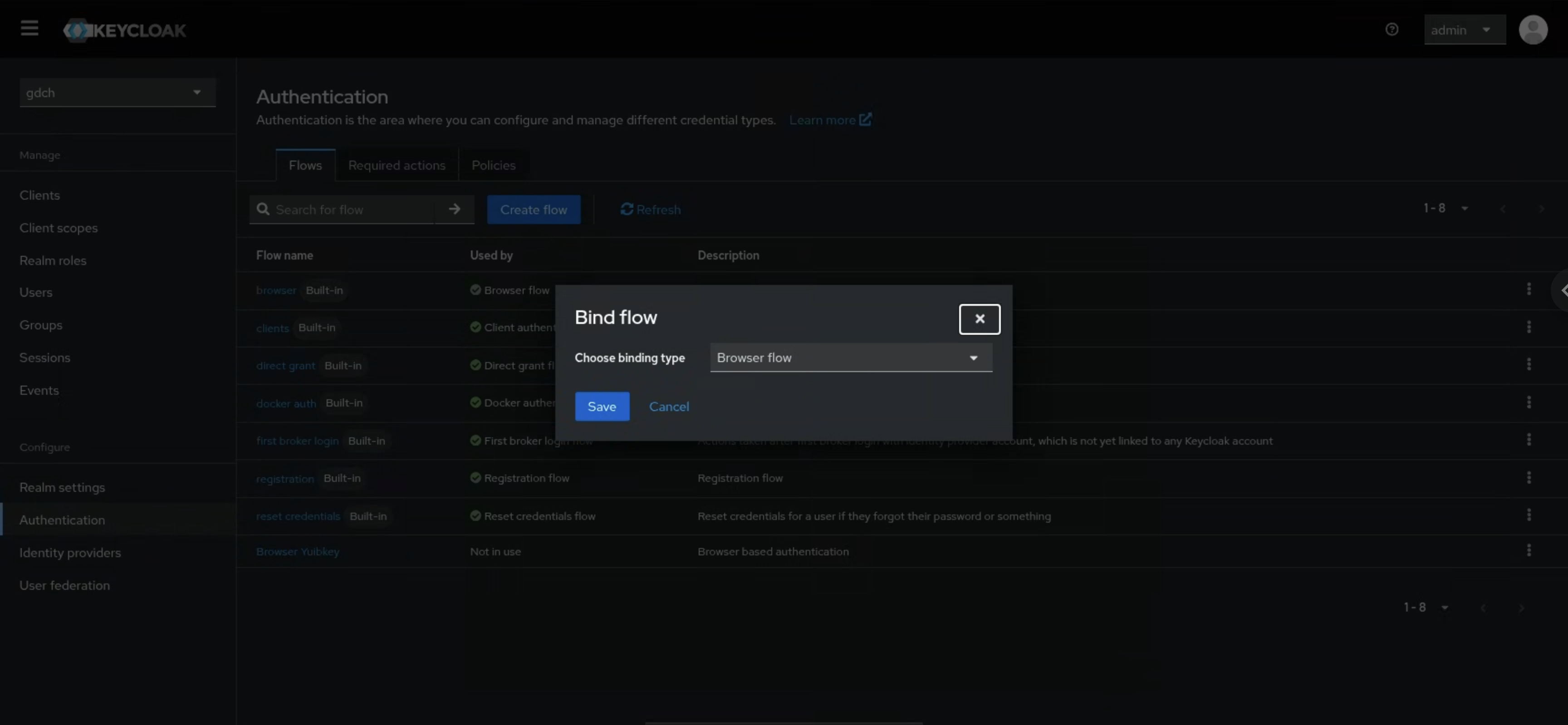The width and height of the screenshot is (1568, 725).
Task: Open kebab menu for registration flow row
Action: click(1529, 478)
